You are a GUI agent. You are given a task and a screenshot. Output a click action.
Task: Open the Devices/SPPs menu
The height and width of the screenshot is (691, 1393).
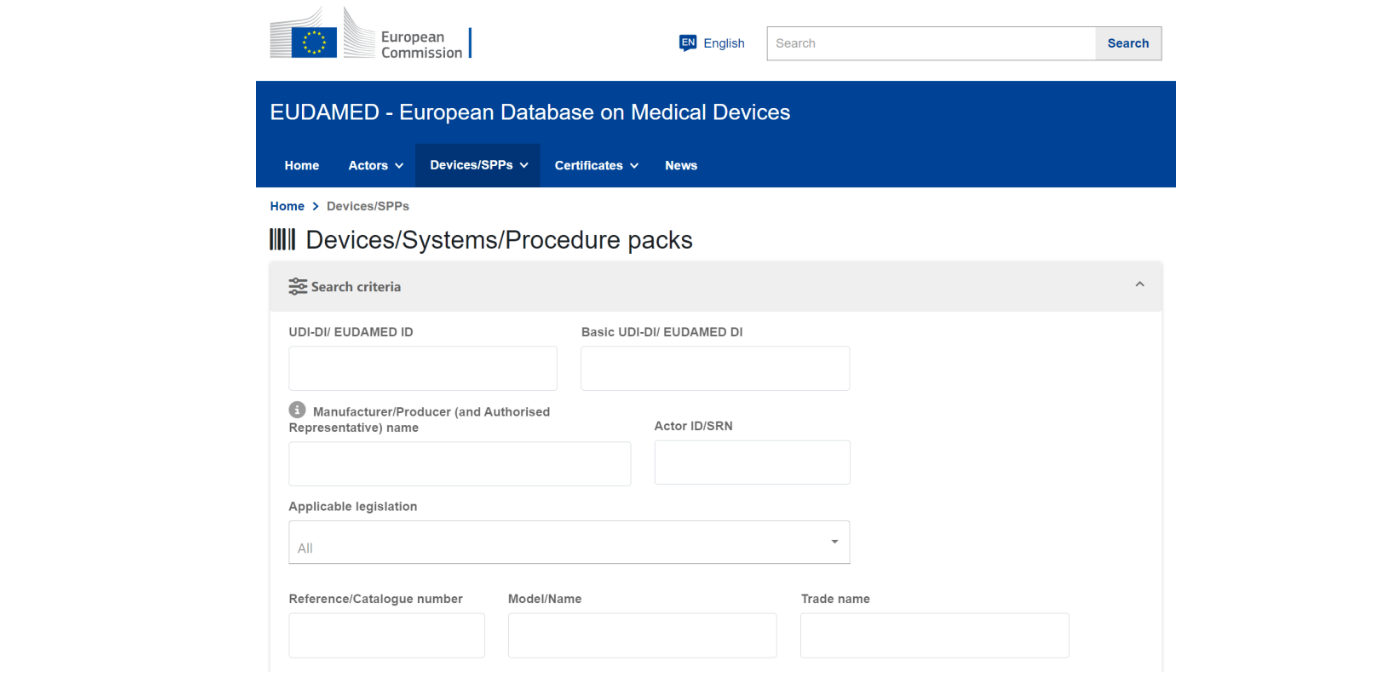click(478, 166)
